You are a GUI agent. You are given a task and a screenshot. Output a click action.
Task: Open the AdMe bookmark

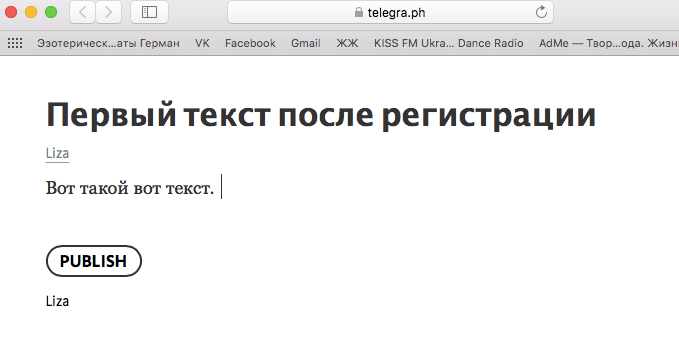tap(609, 43)
